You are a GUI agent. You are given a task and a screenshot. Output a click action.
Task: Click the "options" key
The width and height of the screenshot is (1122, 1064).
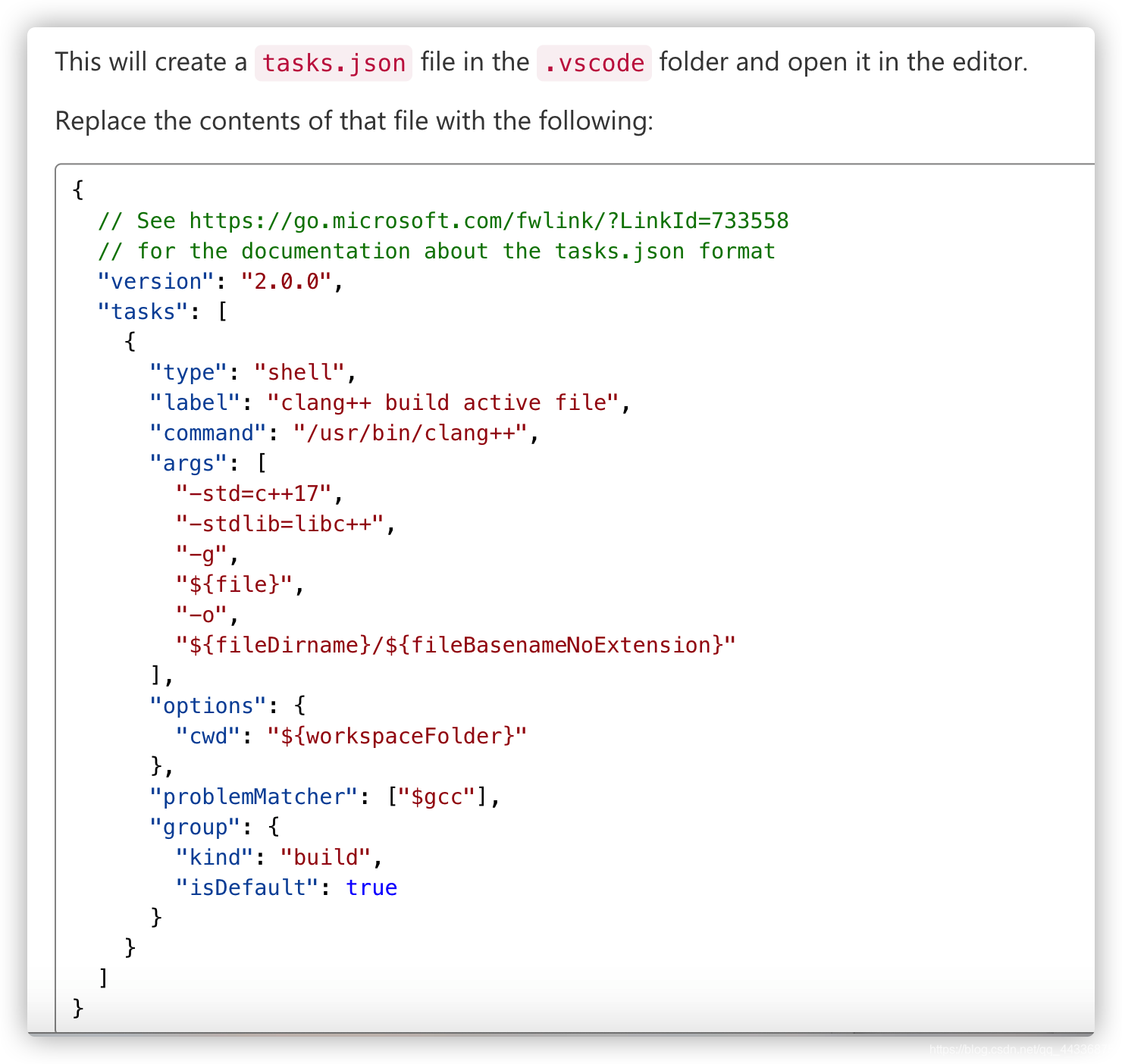click(x=208, y=706)
